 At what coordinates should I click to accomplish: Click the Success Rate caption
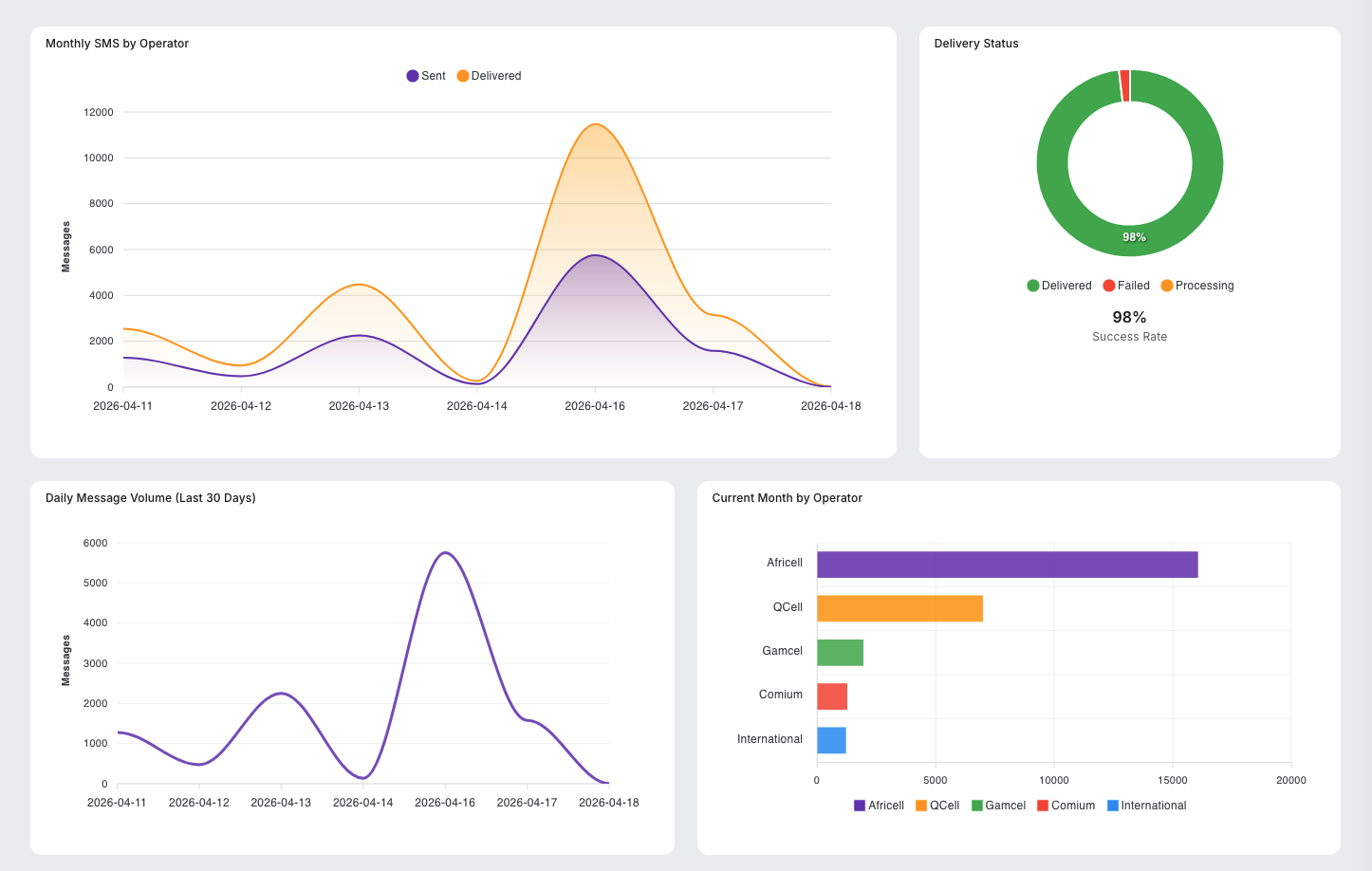(x=1129, y=337)
